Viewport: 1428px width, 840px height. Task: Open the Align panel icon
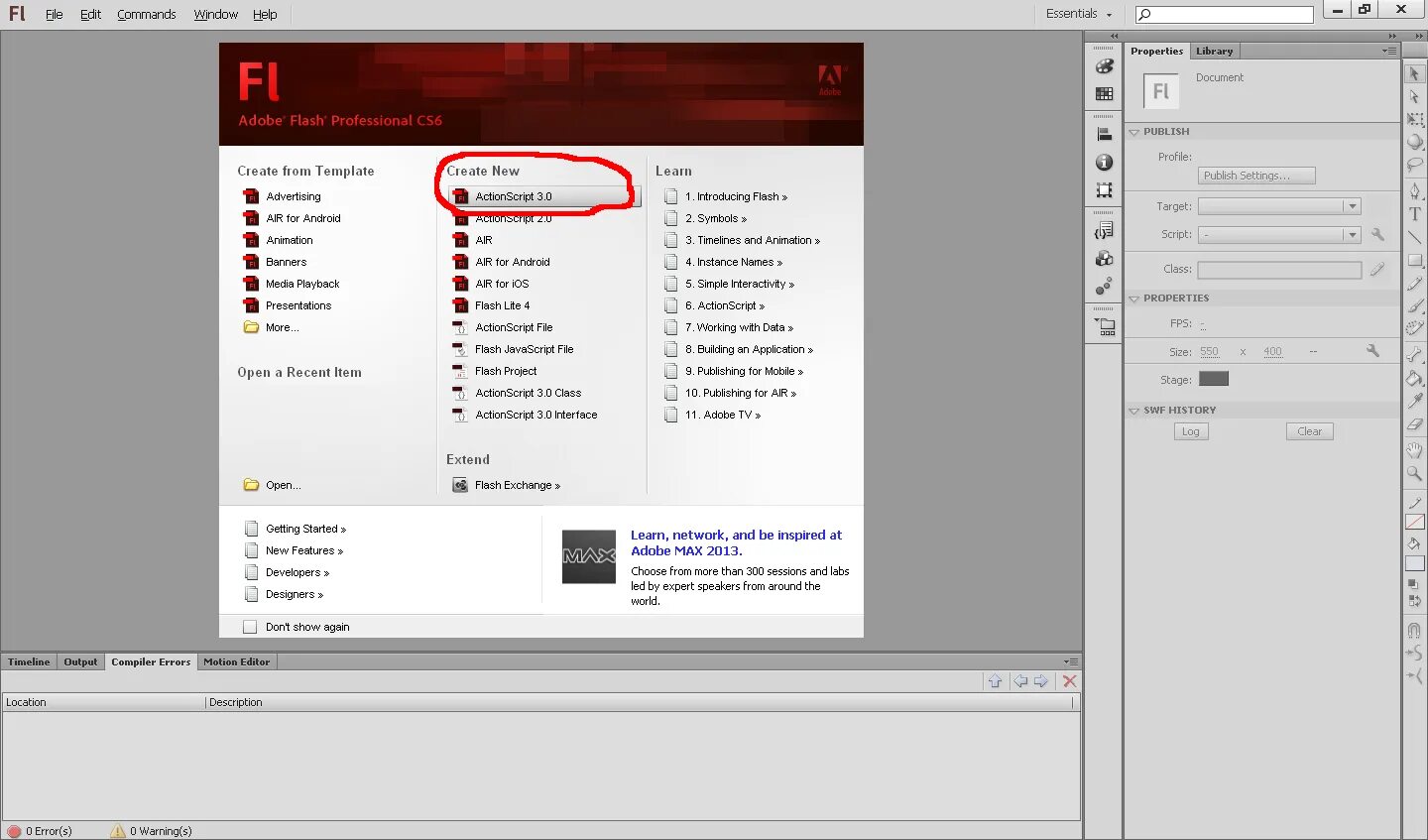tap(1104, 135)
